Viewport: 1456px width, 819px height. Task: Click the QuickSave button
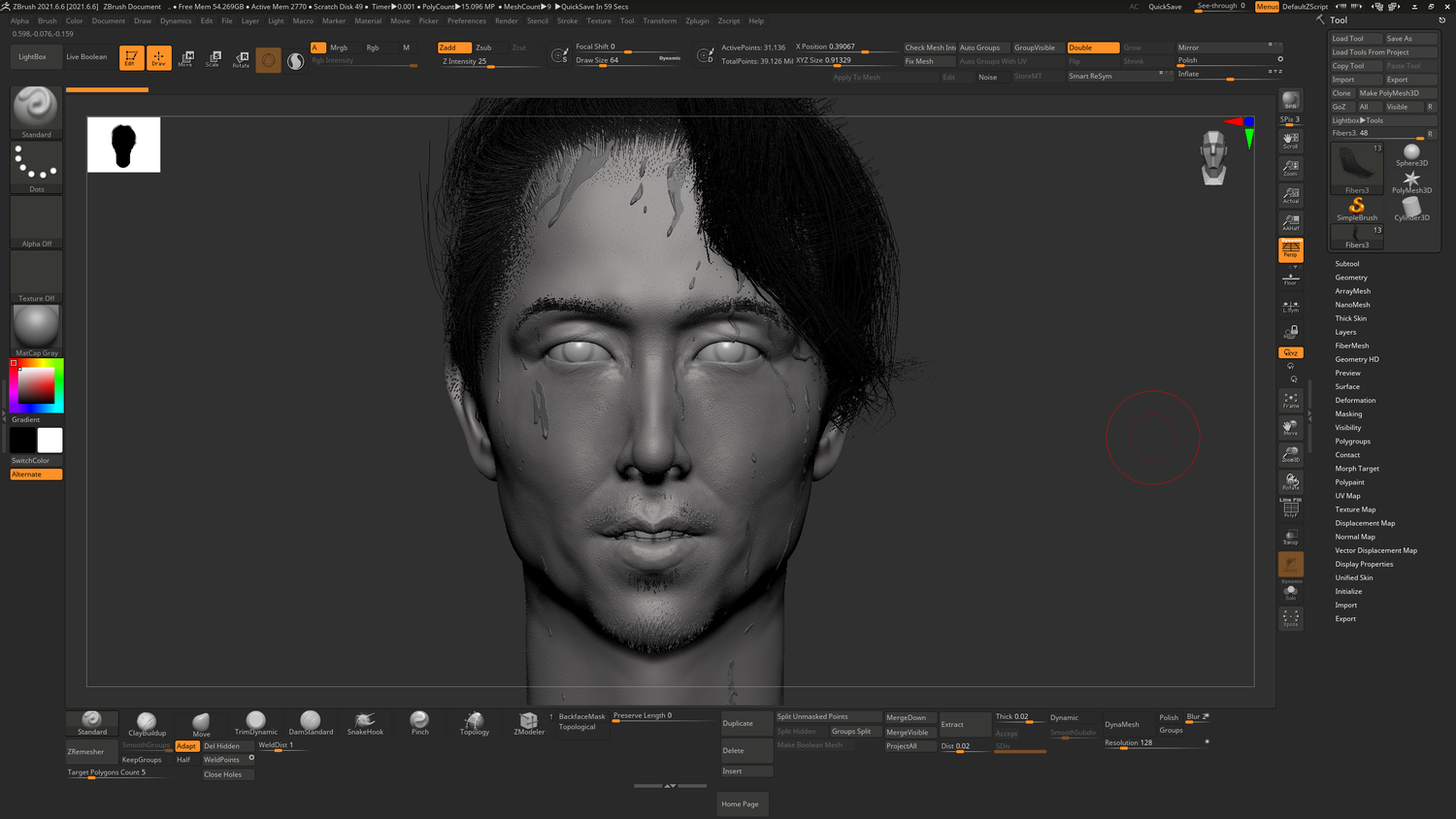click(1165, 7)
